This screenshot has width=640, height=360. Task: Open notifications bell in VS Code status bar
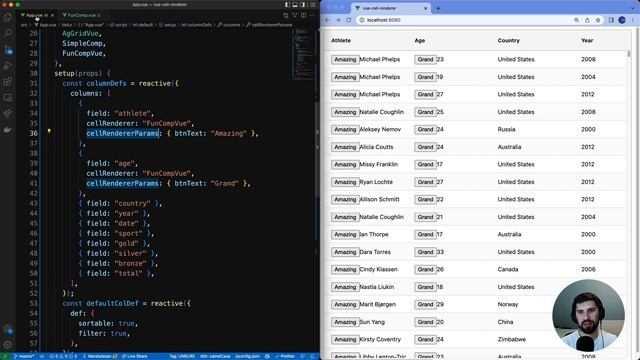coord(312,356)
